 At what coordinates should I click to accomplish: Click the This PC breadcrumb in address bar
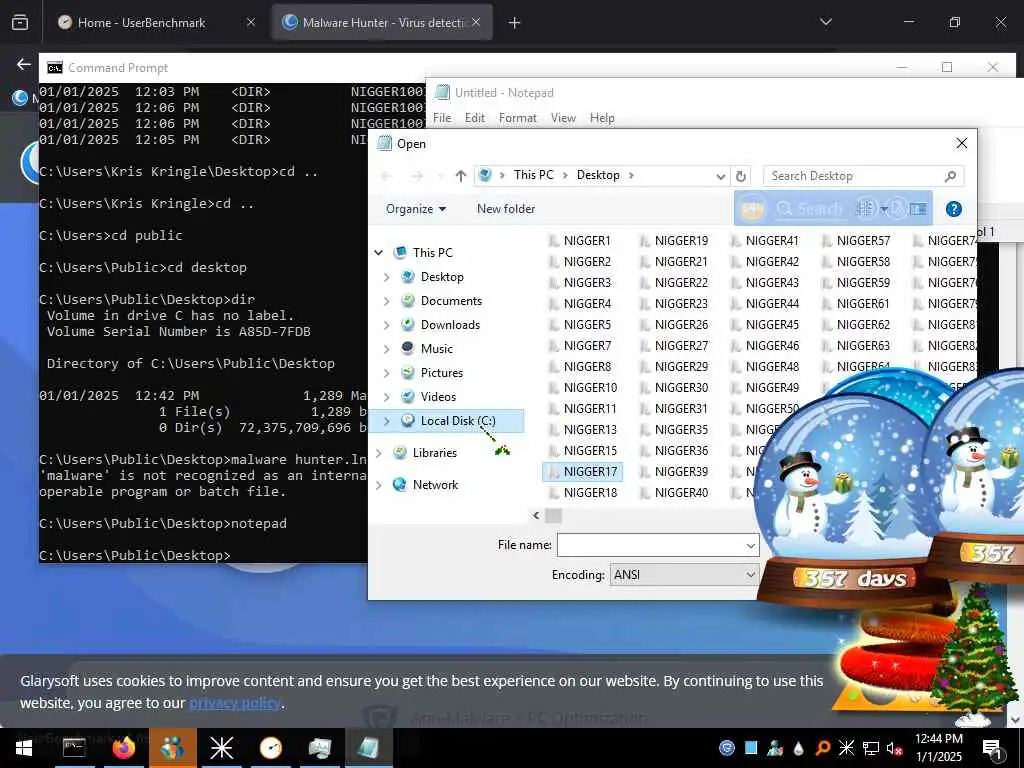click(534, 175)
